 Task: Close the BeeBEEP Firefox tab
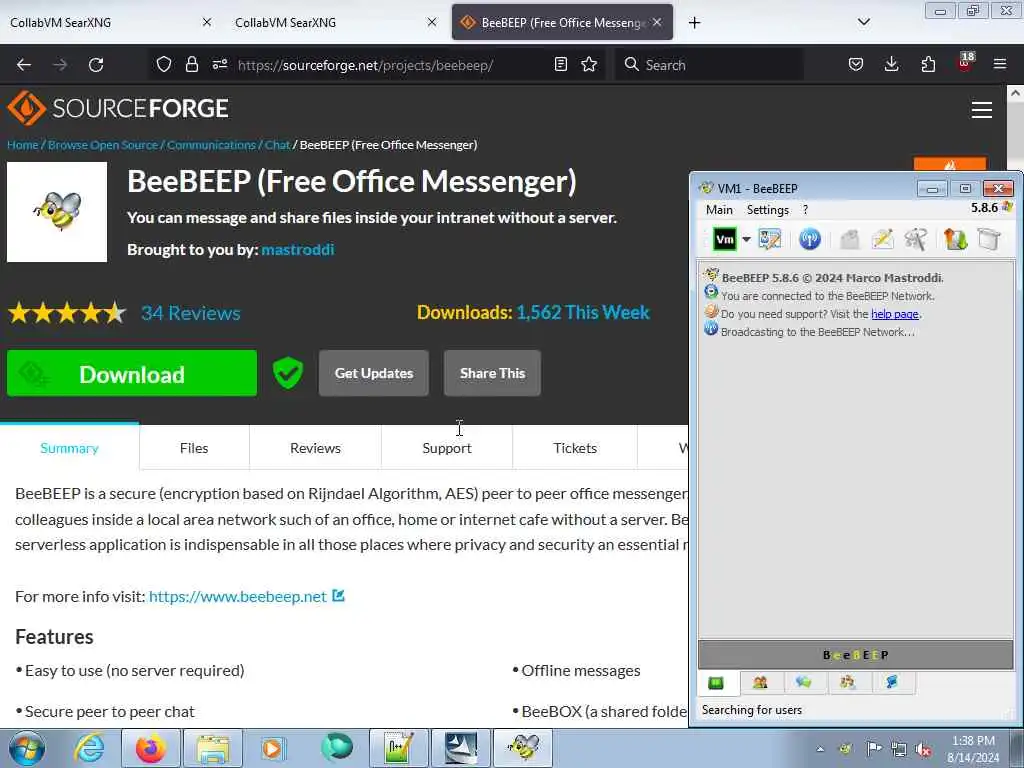pos(657,22)
